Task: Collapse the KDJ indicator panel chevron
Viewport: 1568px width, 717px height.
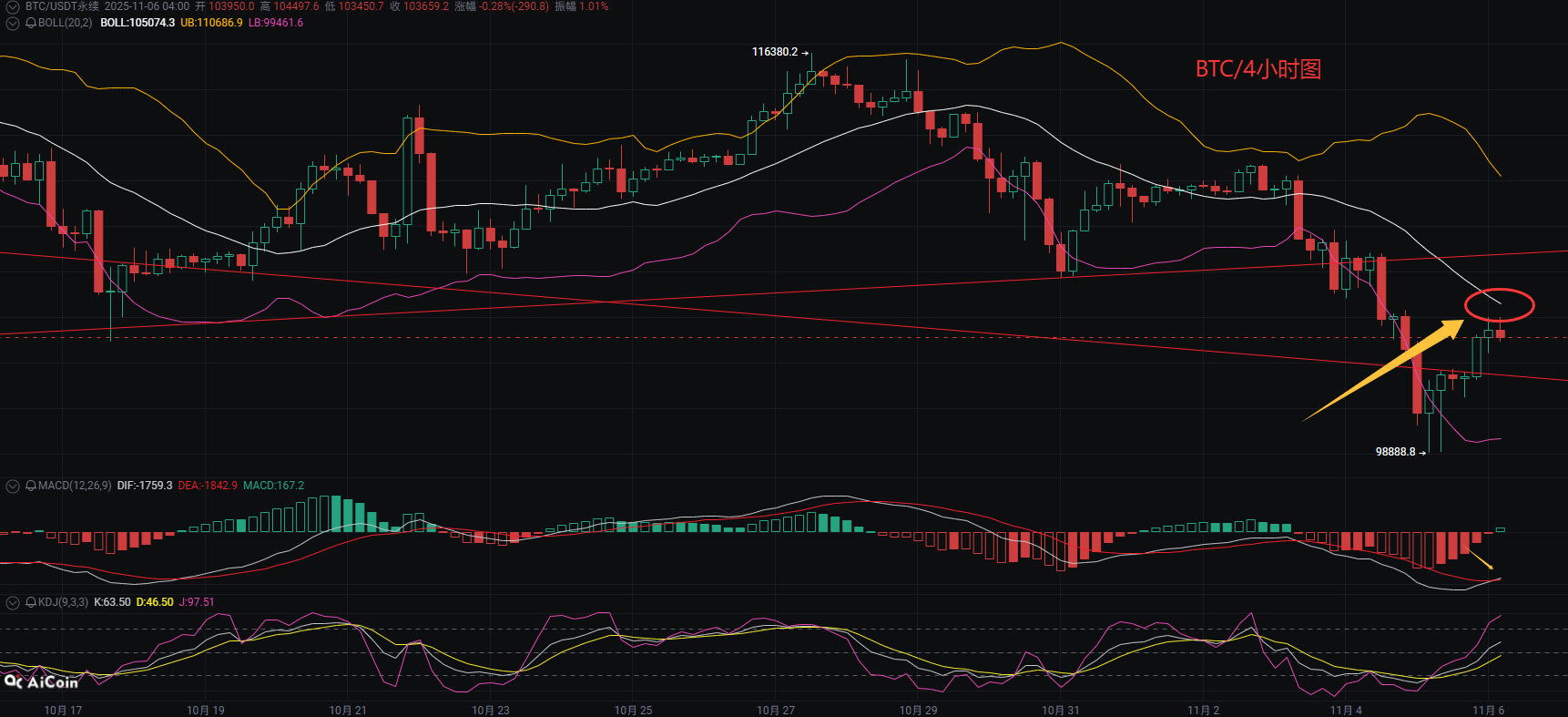Action: [13, 602]
